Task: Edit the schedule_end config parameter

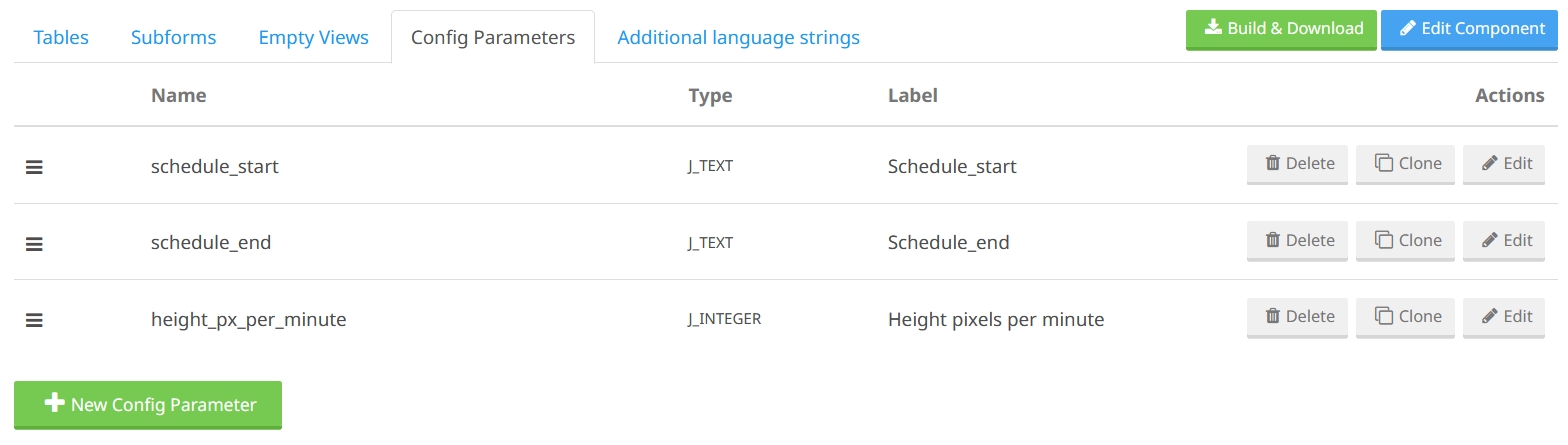Action: click(1504, 241)
